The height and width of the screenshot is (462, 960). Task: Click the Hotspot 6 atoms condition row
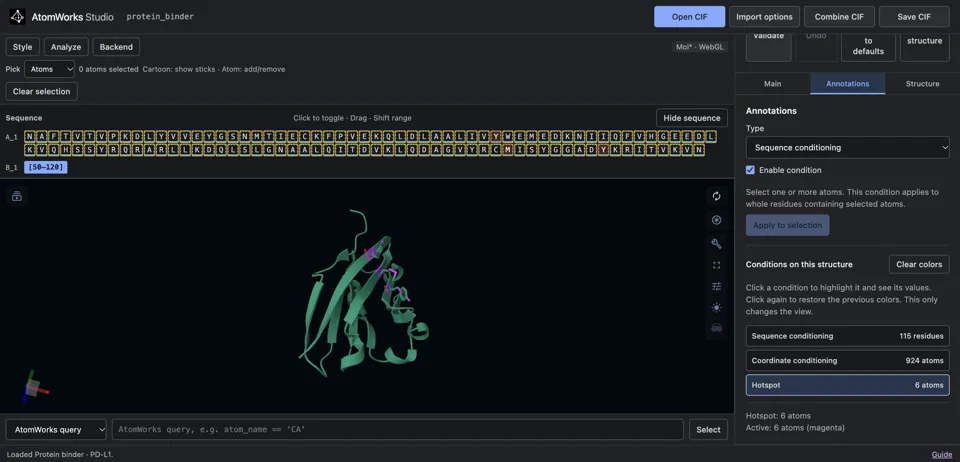click(847, 385)
